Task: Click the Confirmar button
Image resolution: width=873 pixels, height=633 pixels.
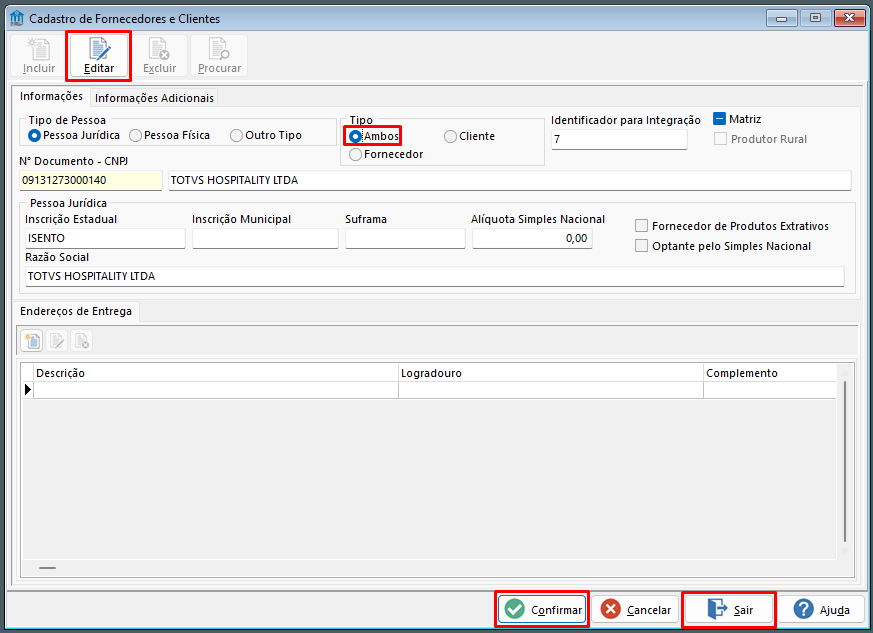Action: (x=542, y=610)
